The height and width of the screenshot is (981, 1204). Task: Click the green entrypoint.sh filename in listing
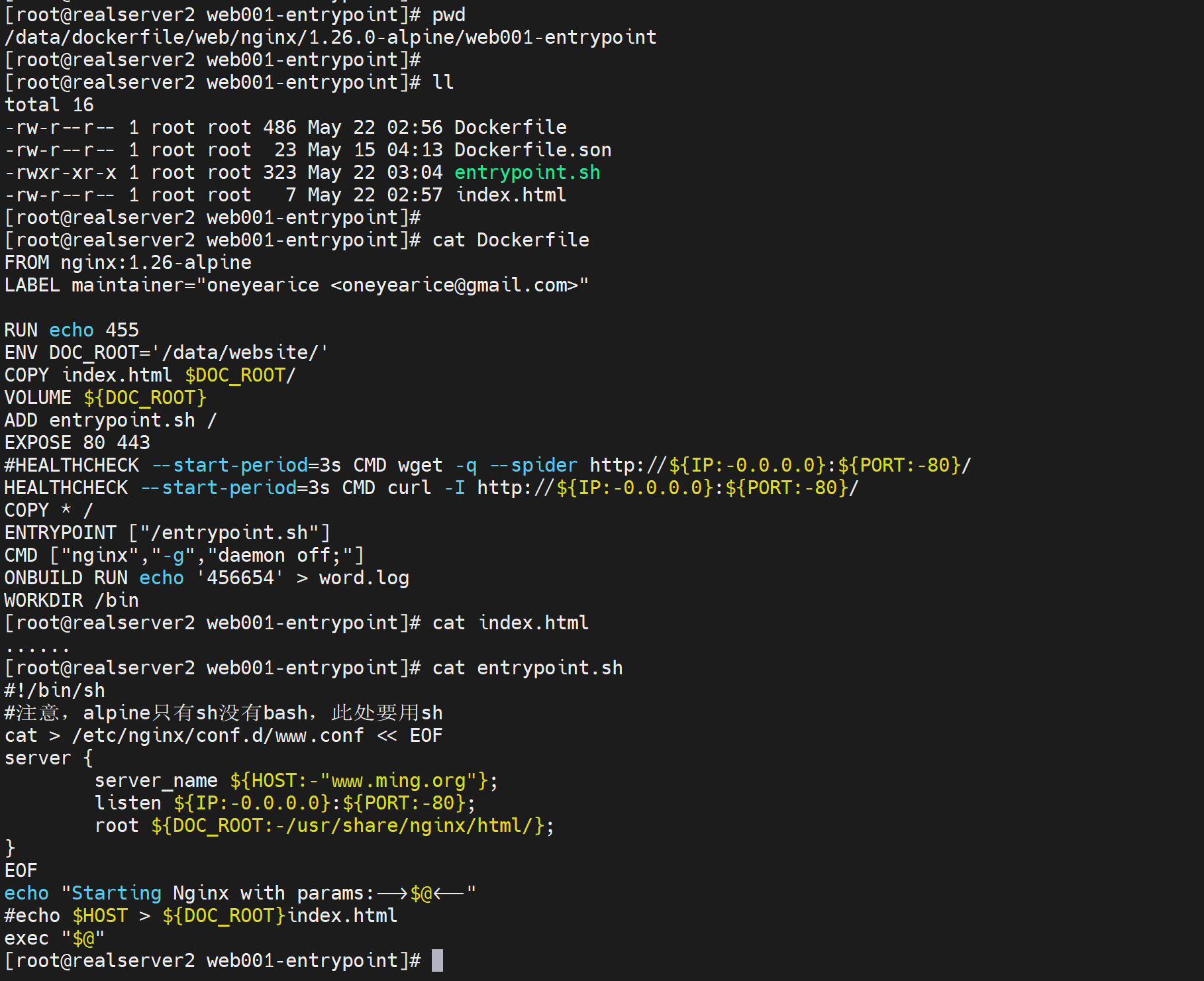527,172
